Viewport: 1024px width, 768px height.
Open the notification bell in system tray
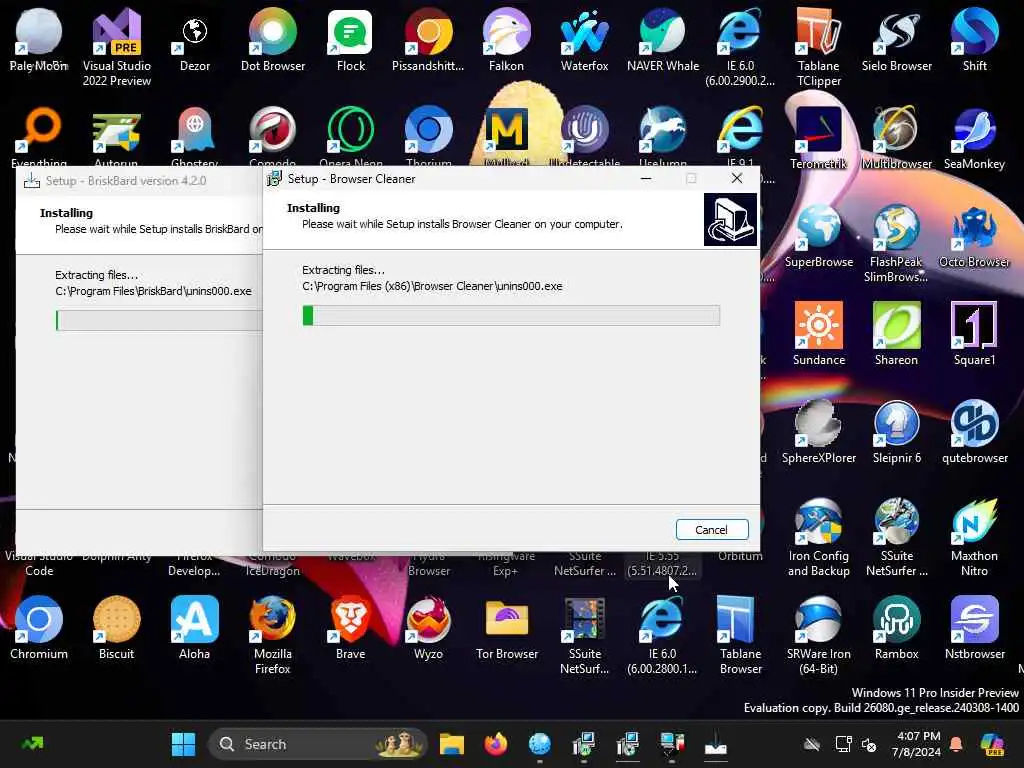tap(956, 744)
